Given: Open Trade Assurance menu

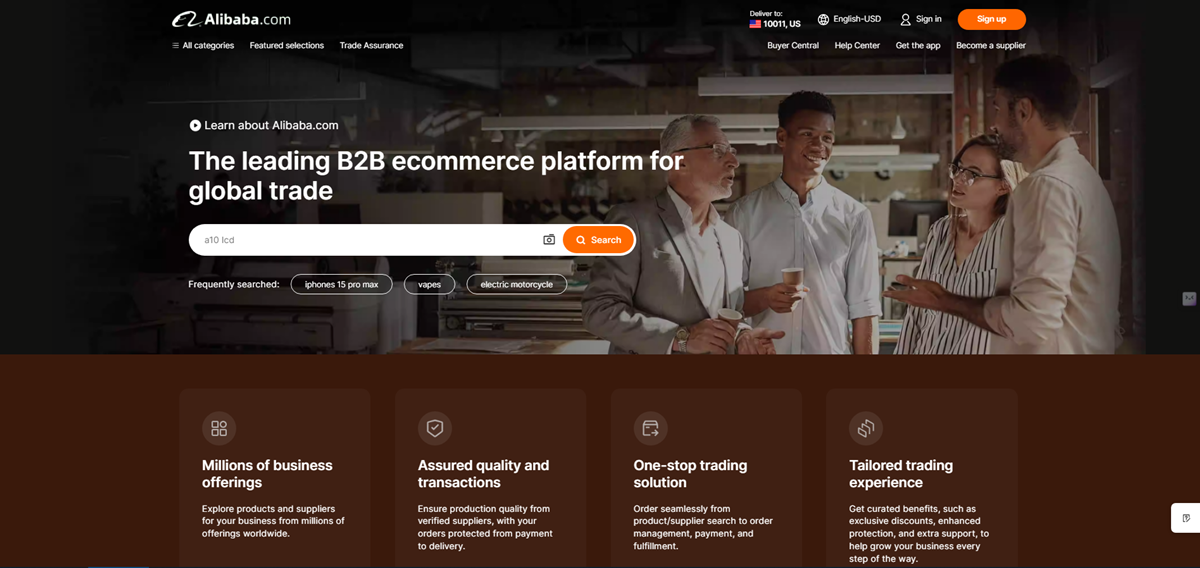Looking at the screenshot, I should 371,45.
